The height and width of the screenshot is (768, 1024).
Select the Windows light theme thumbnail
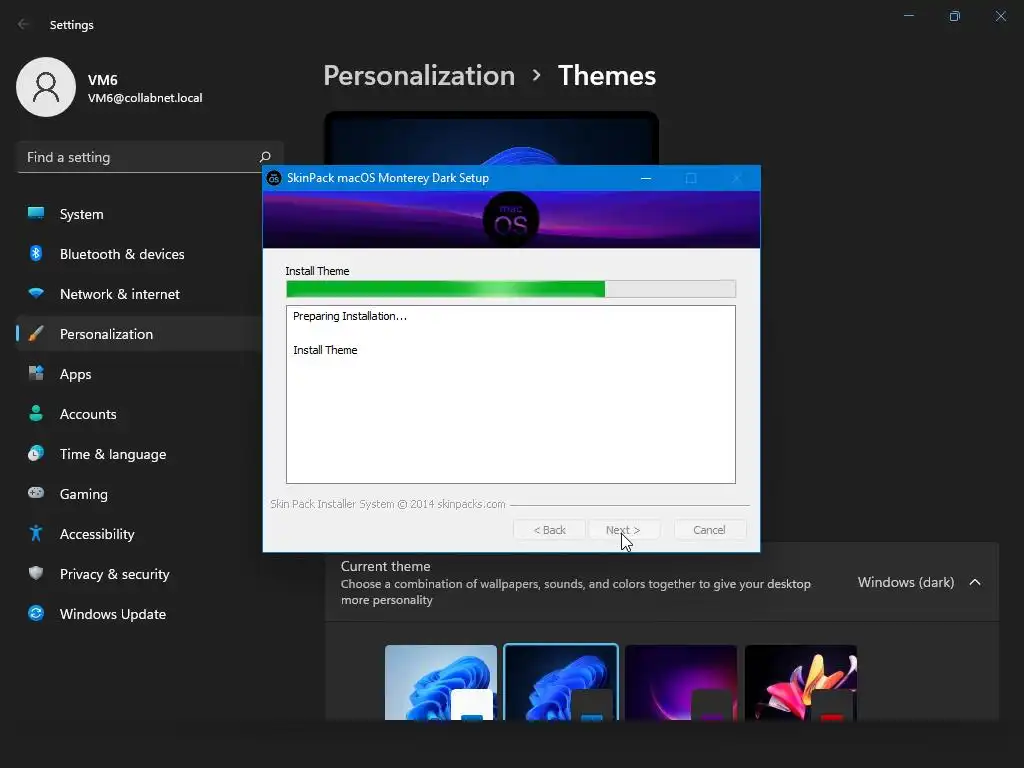pyautogui.click(x=441, y=682)
